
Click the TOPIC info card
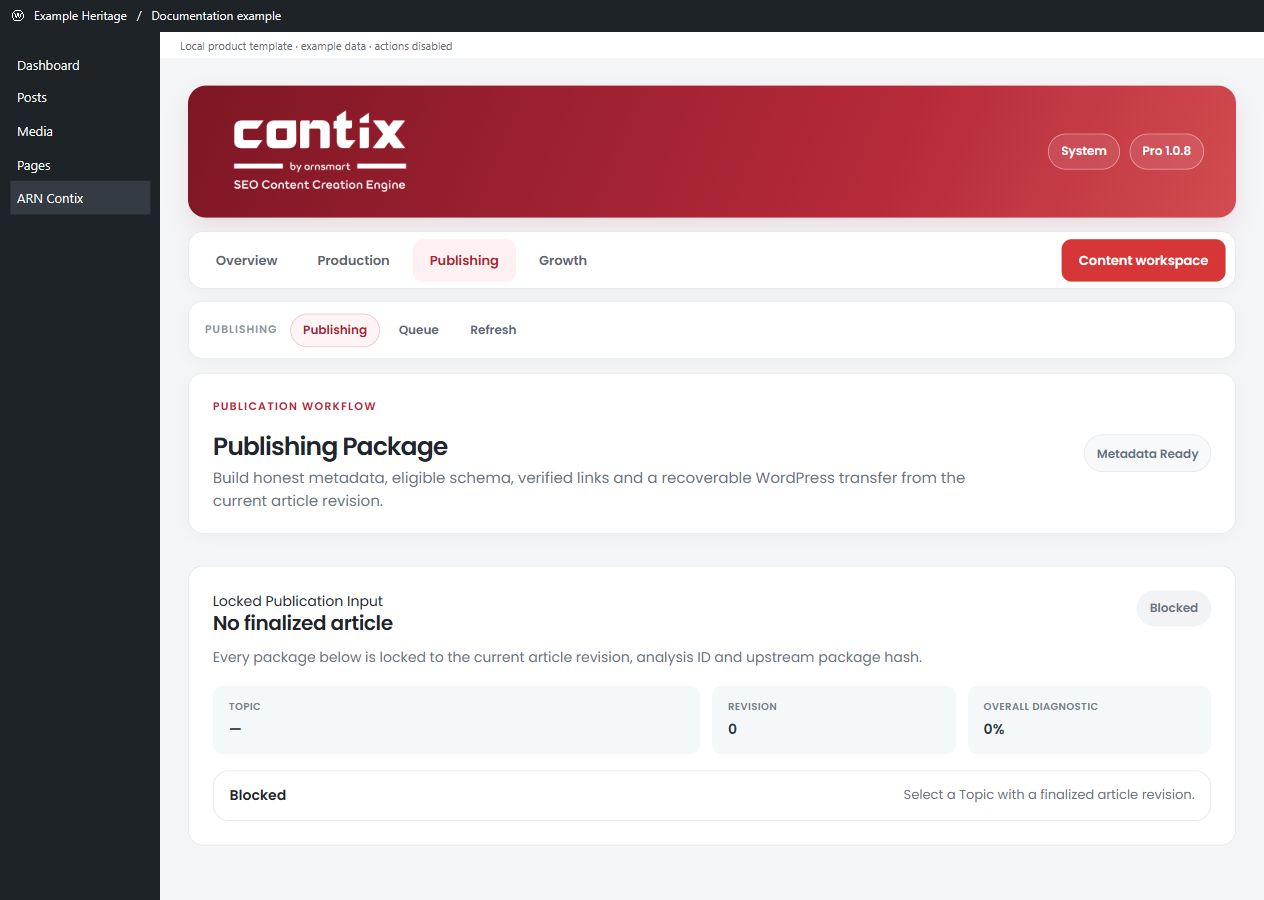tap(456, 720)
